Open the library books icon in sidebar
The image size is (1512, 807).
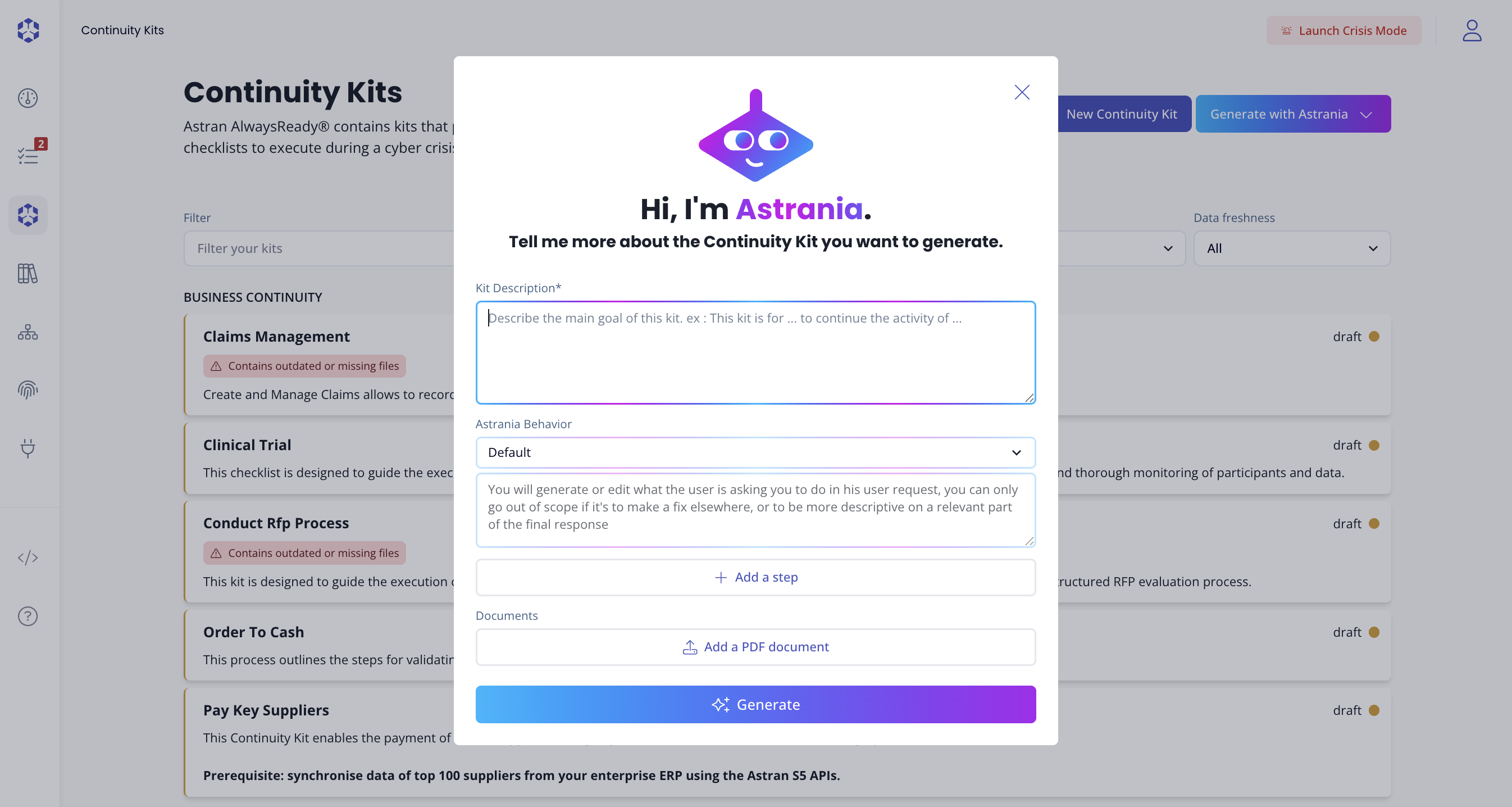[x=28, y=273]
